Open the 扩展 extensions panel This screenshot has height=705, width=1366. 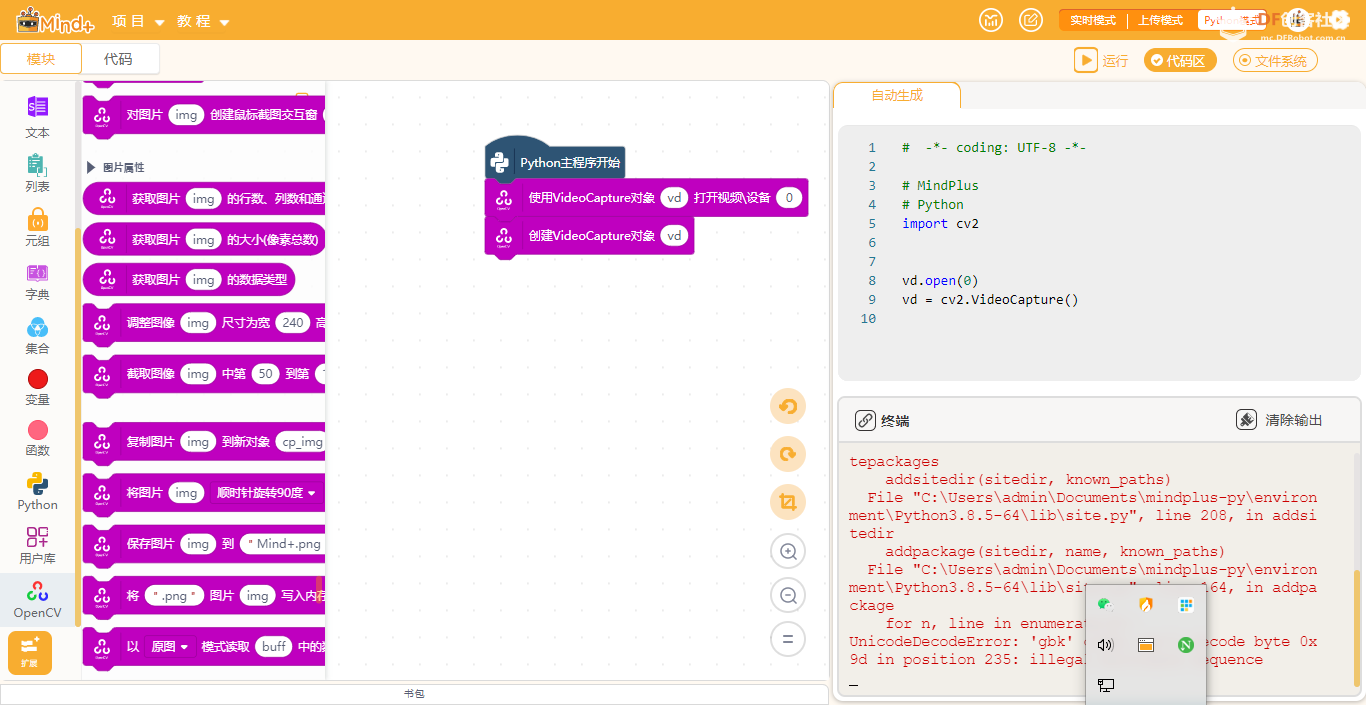point(30,652)
